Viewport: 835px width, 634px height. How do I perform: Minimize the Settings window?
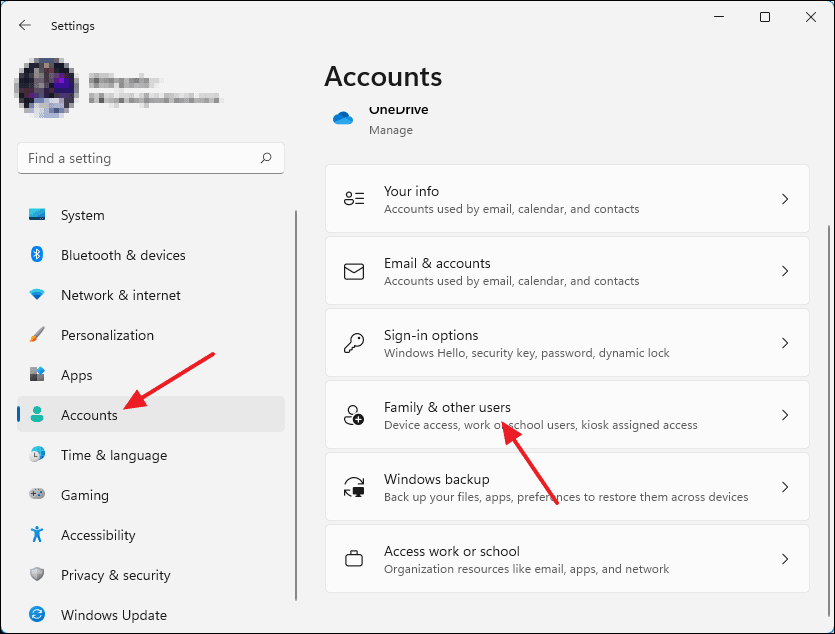tap(719, 17)
